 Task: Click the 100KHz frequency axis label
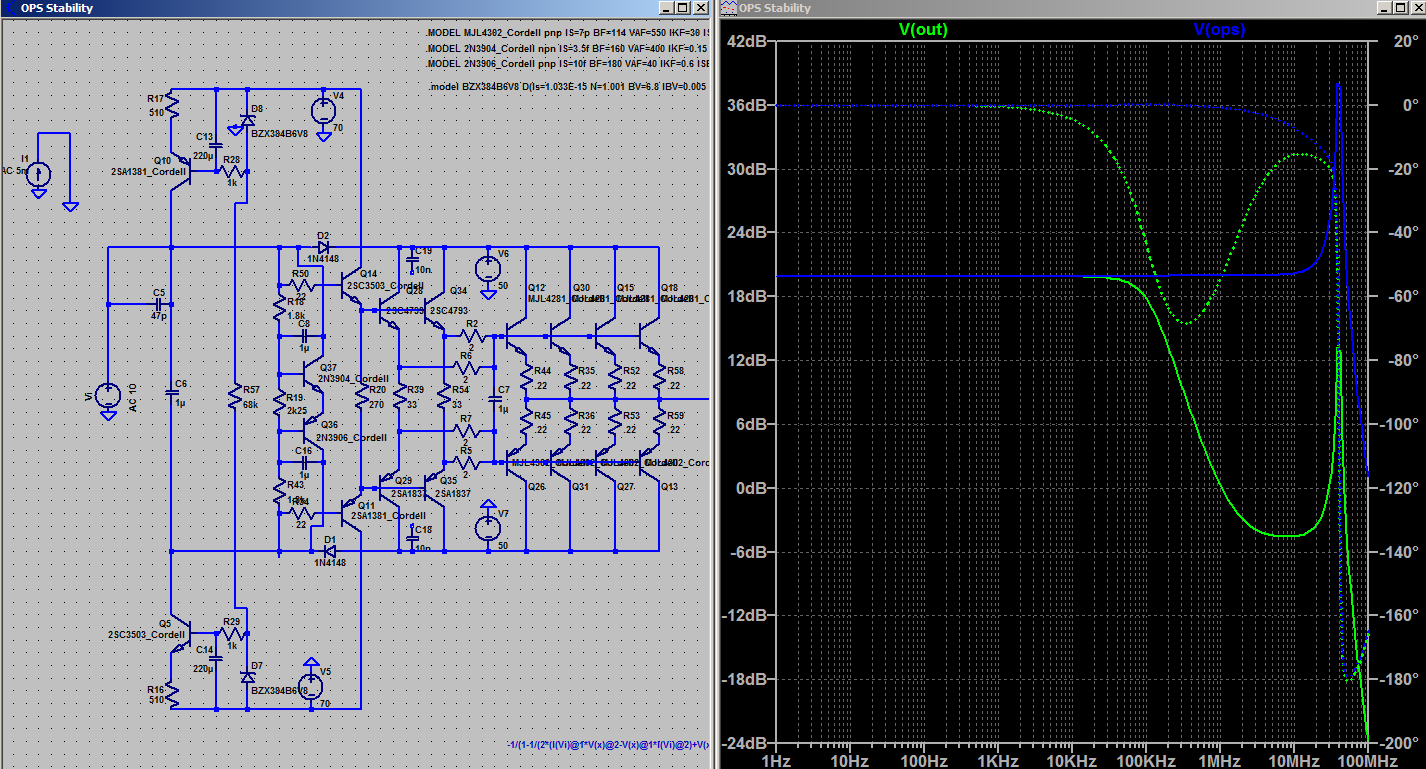[x=1146, y=761]
